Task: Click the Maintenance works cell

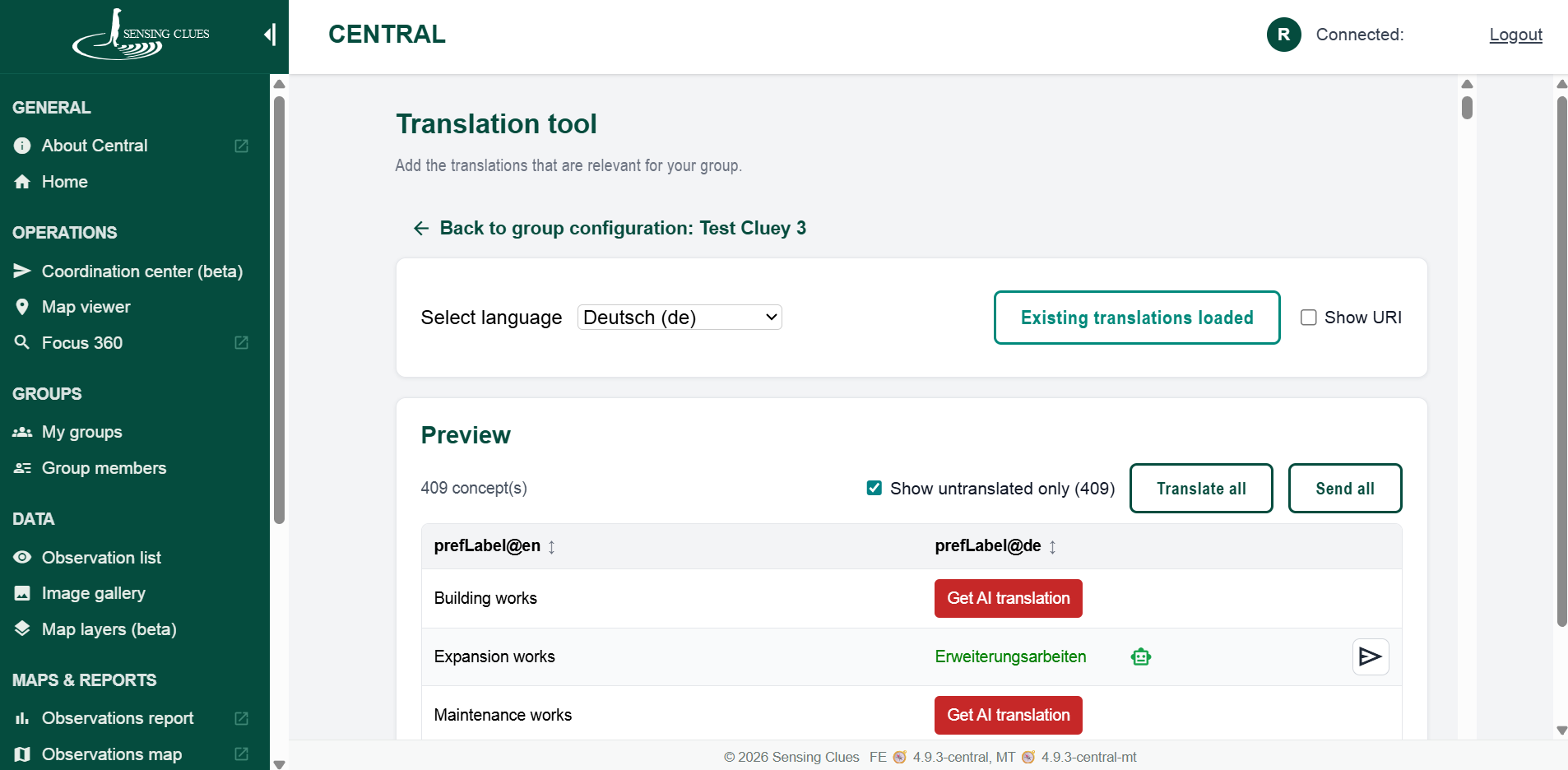Action: pyautogui.click(x=503, y=715)
